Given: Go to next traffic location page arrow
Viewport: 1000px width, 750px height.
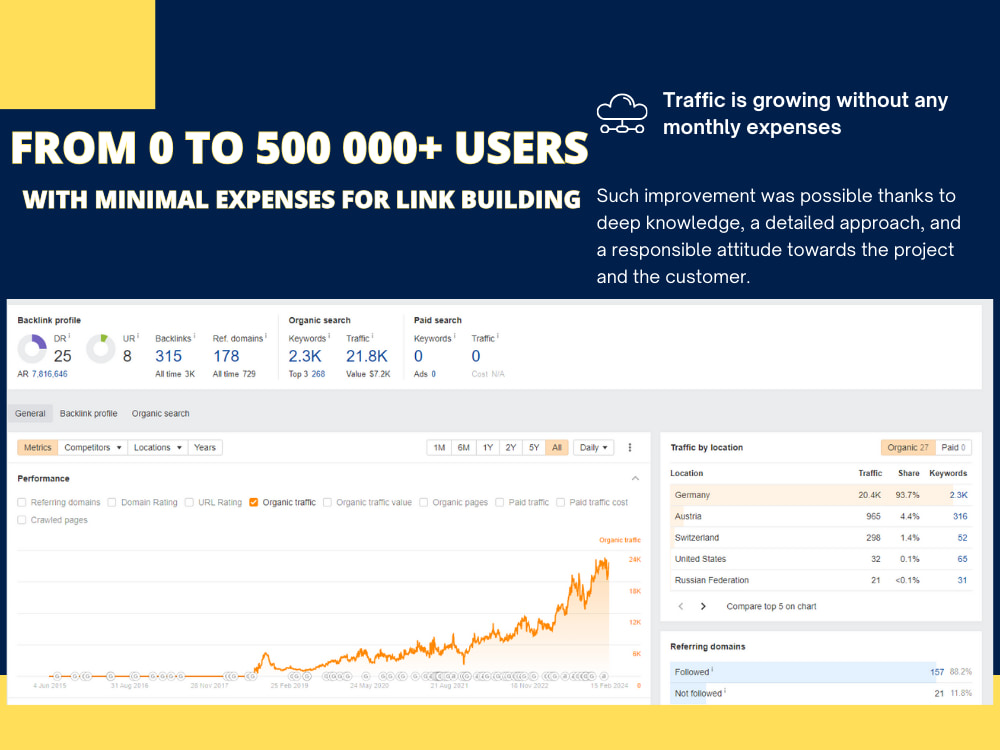Looking at the screenshot, I should point(703,607).
